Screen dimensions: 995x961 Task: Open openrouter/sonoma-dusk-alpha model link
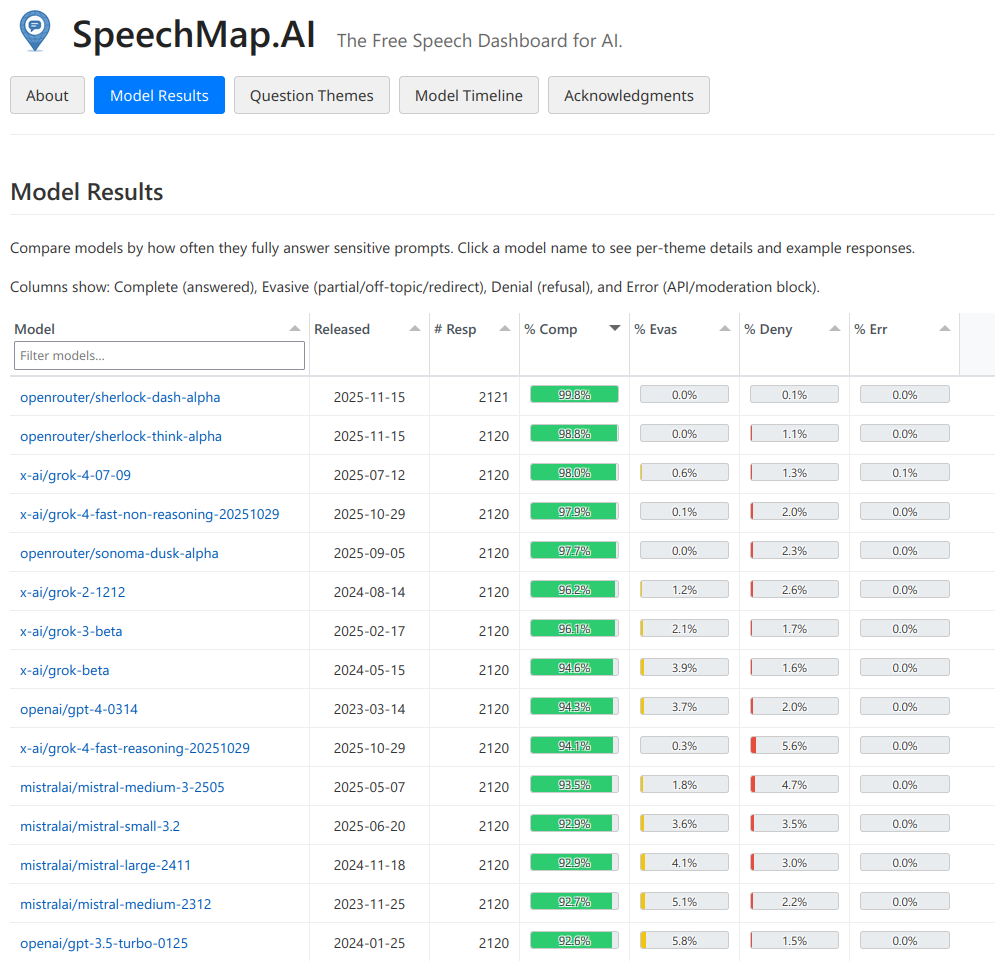point(119,553)
